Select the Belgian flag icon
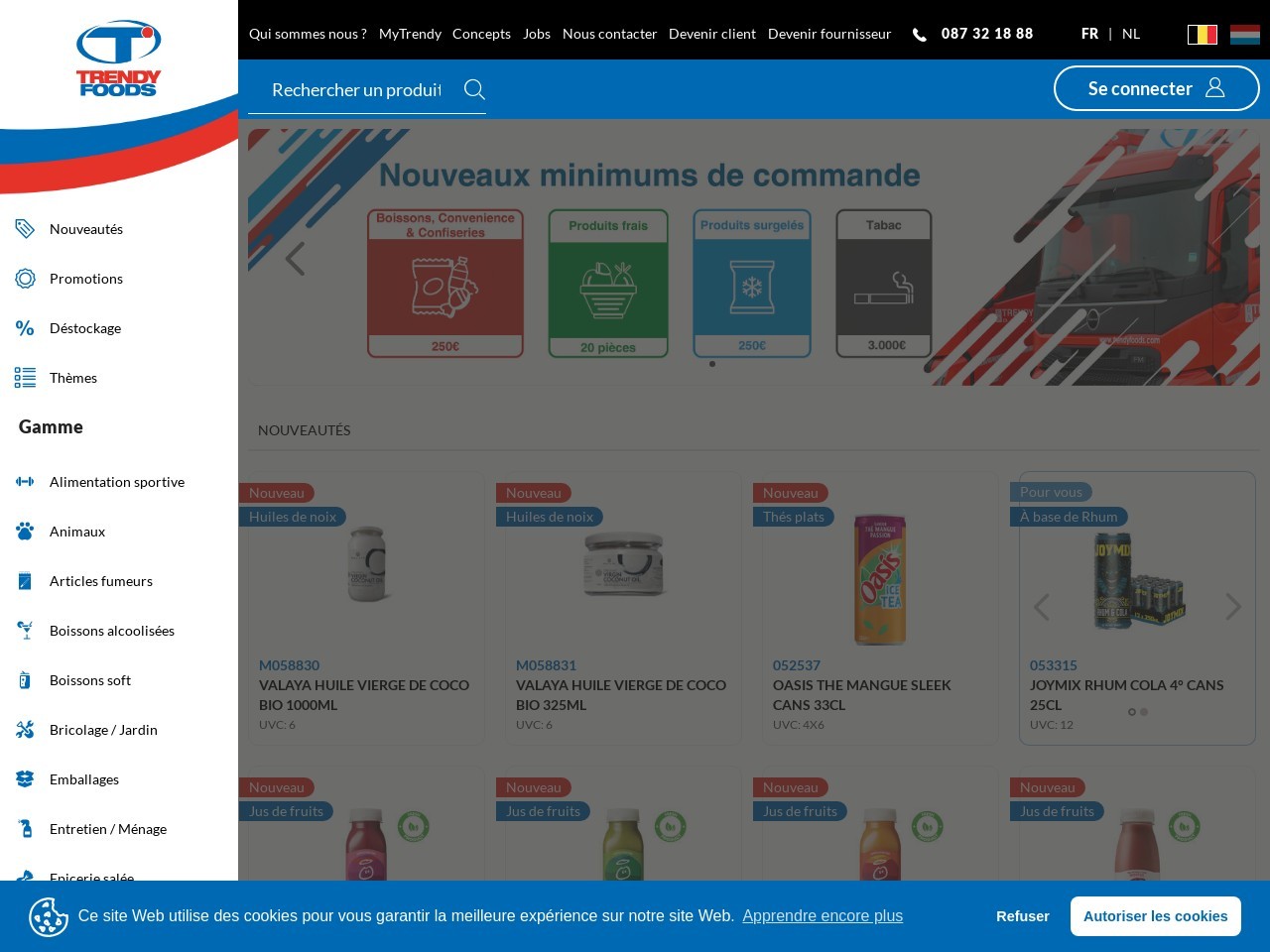The height and width of the screenshot is (952, 1270). tap(1203, 35)
